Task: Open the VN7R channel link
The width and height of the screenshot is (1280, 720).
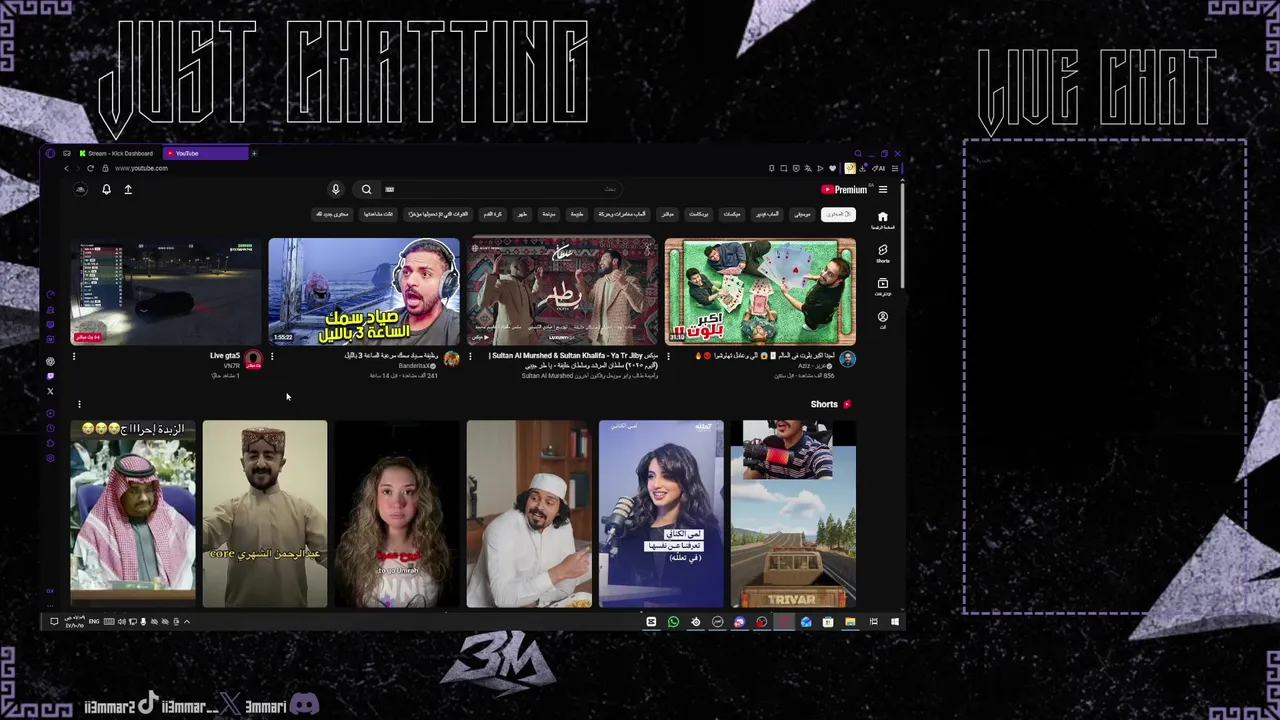Action: pyautogui.click(x=232, y=366)
